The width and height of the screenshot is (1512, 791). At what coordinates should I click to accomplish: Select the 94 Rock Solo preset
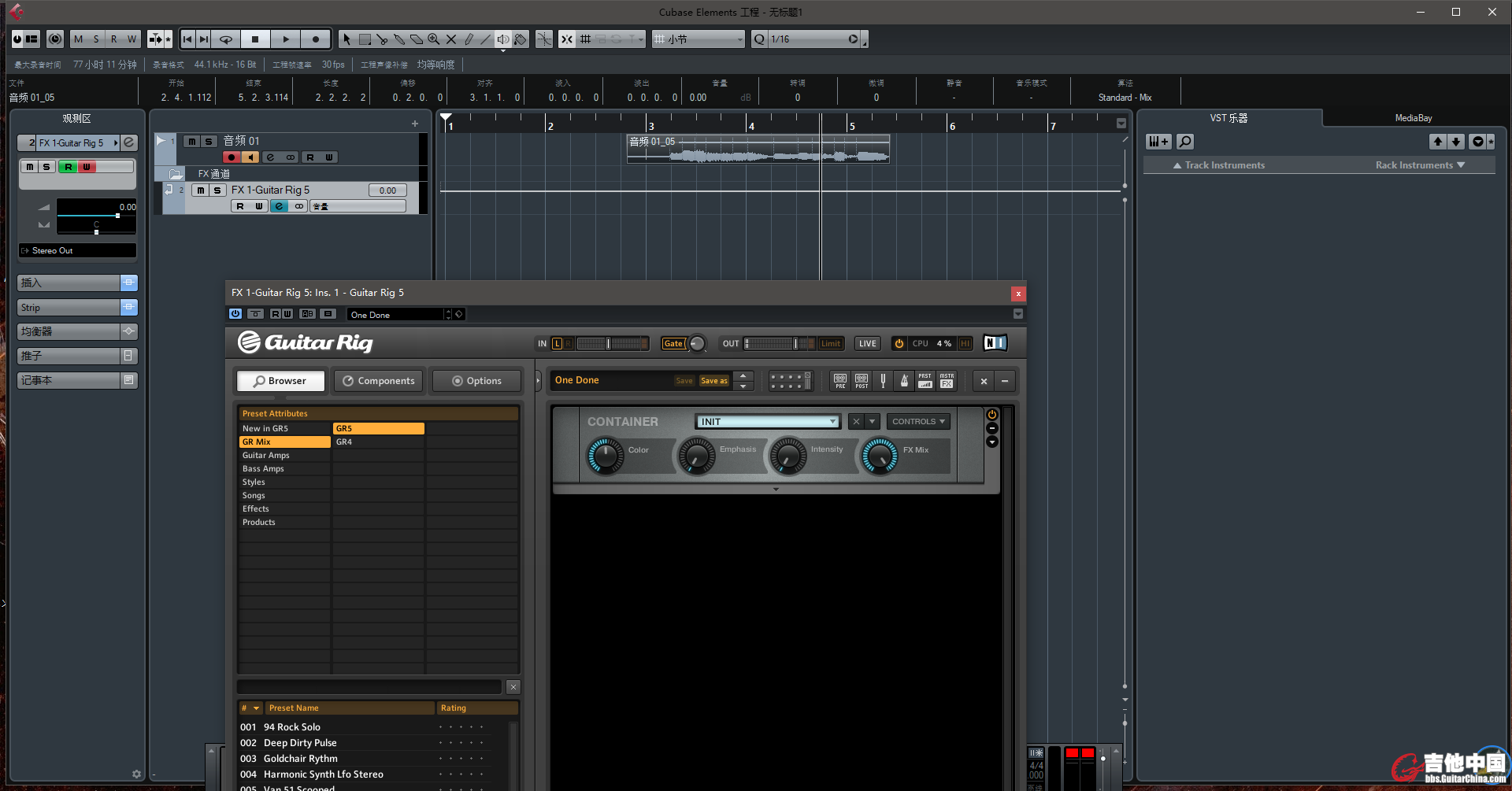[291, 727]
